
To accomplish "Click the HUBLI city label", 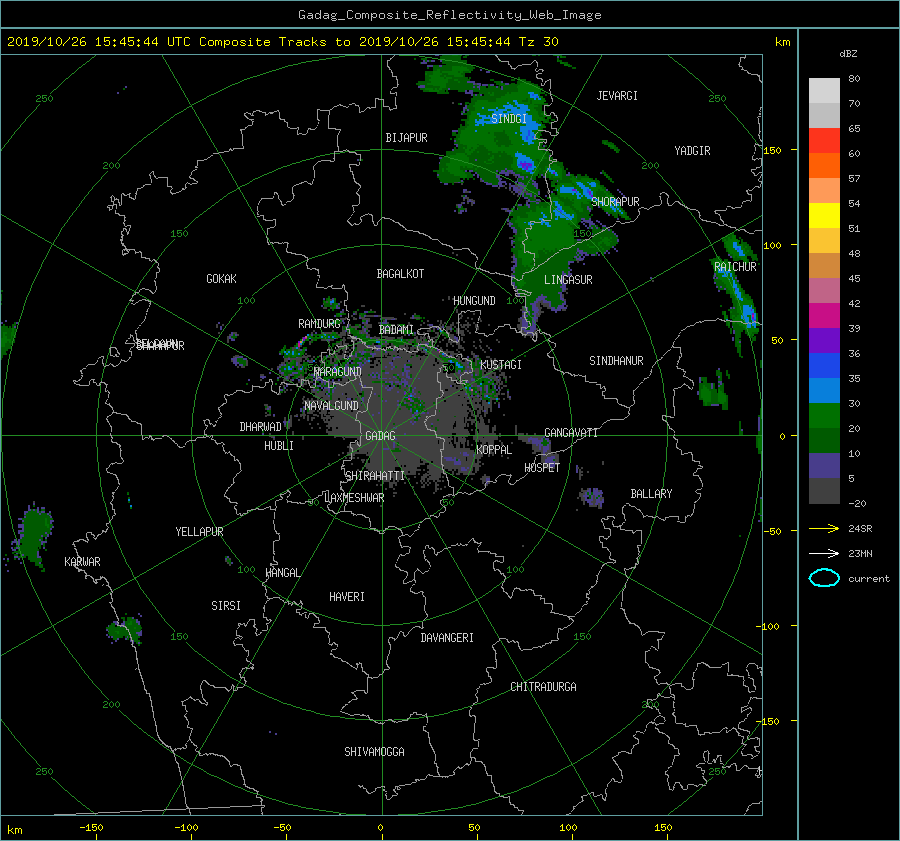I will 279,446.
